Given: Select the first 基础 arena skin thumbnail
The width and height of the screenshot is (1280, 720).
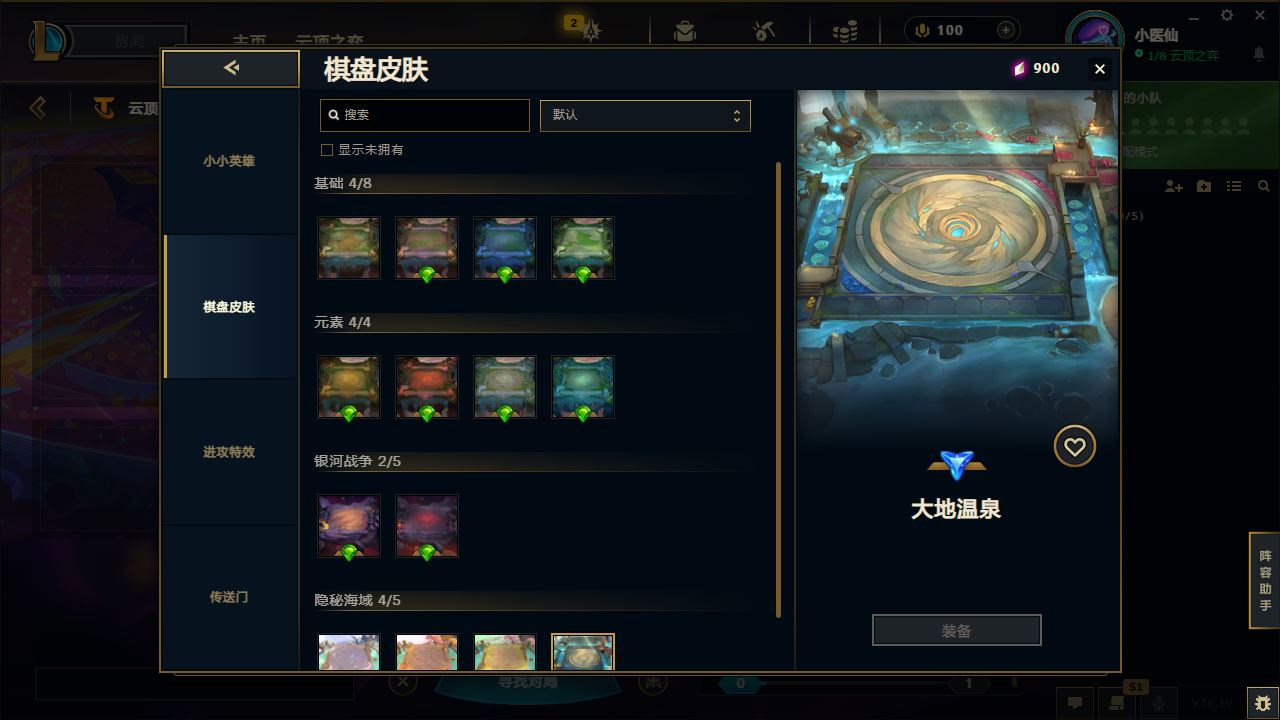Looking at the screenshot, I should [x=349, y=248].
